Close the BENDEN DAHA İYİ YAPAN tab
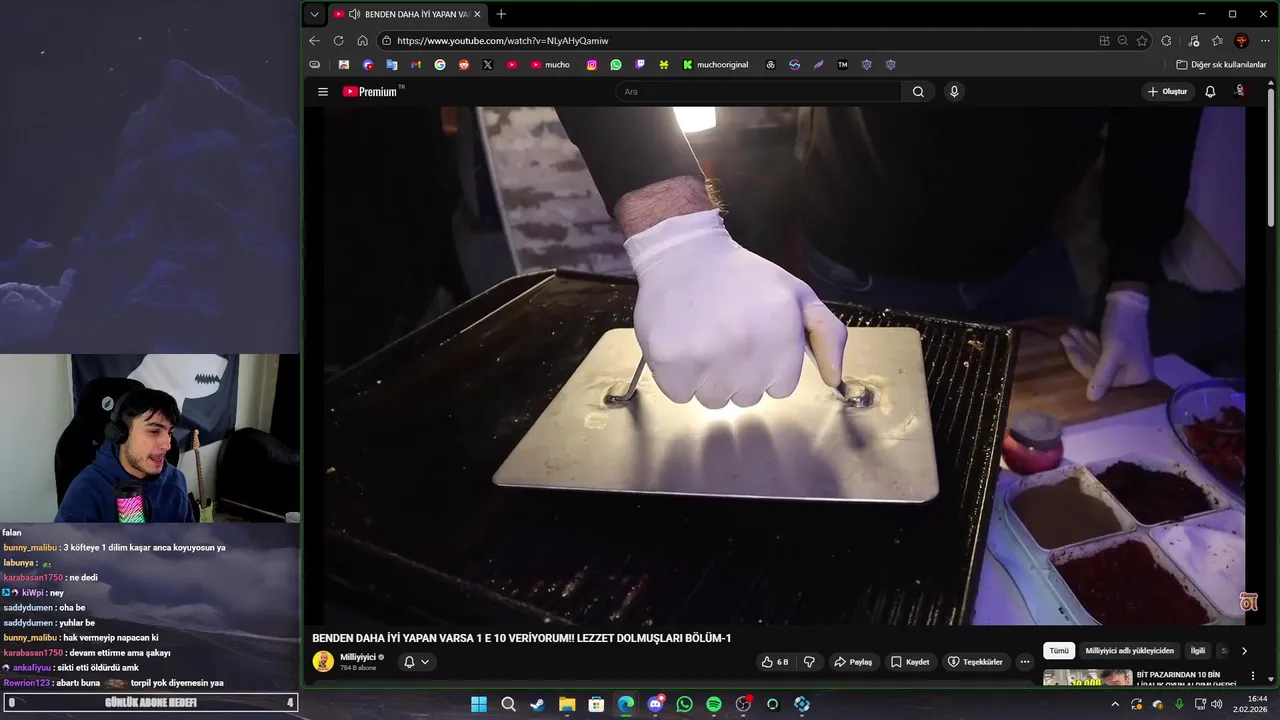Image resolution: width=1280 pixels, height=720 pixels. pos(477,14)
